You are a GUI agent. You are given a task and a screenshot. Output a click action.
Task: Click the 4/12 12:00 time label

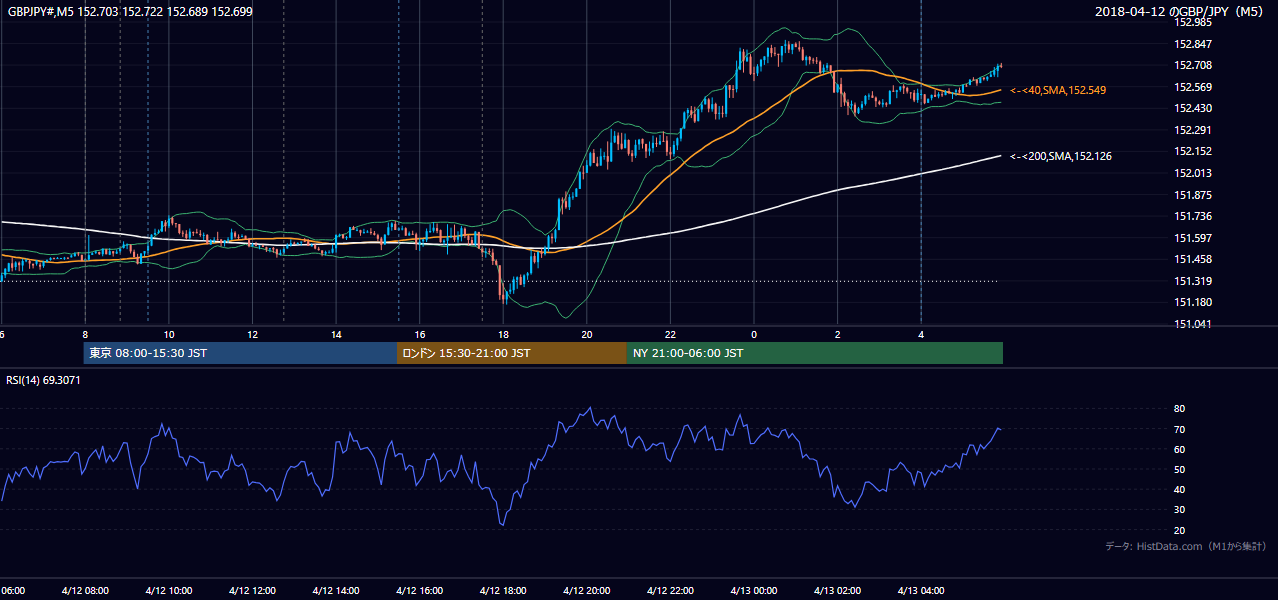click(252, 591)
